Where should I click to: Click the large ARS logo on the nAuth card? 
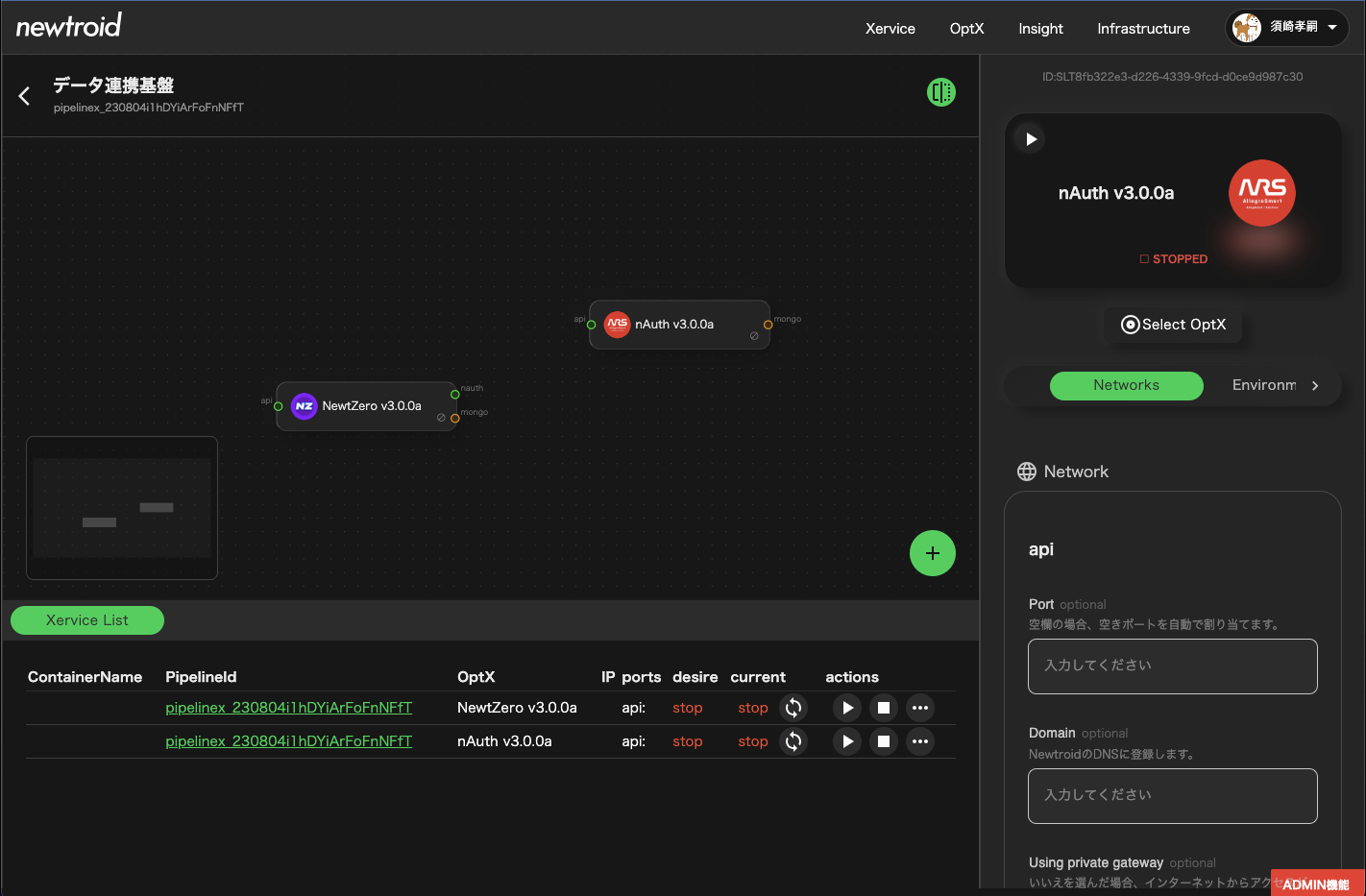tap(1262, 193)
